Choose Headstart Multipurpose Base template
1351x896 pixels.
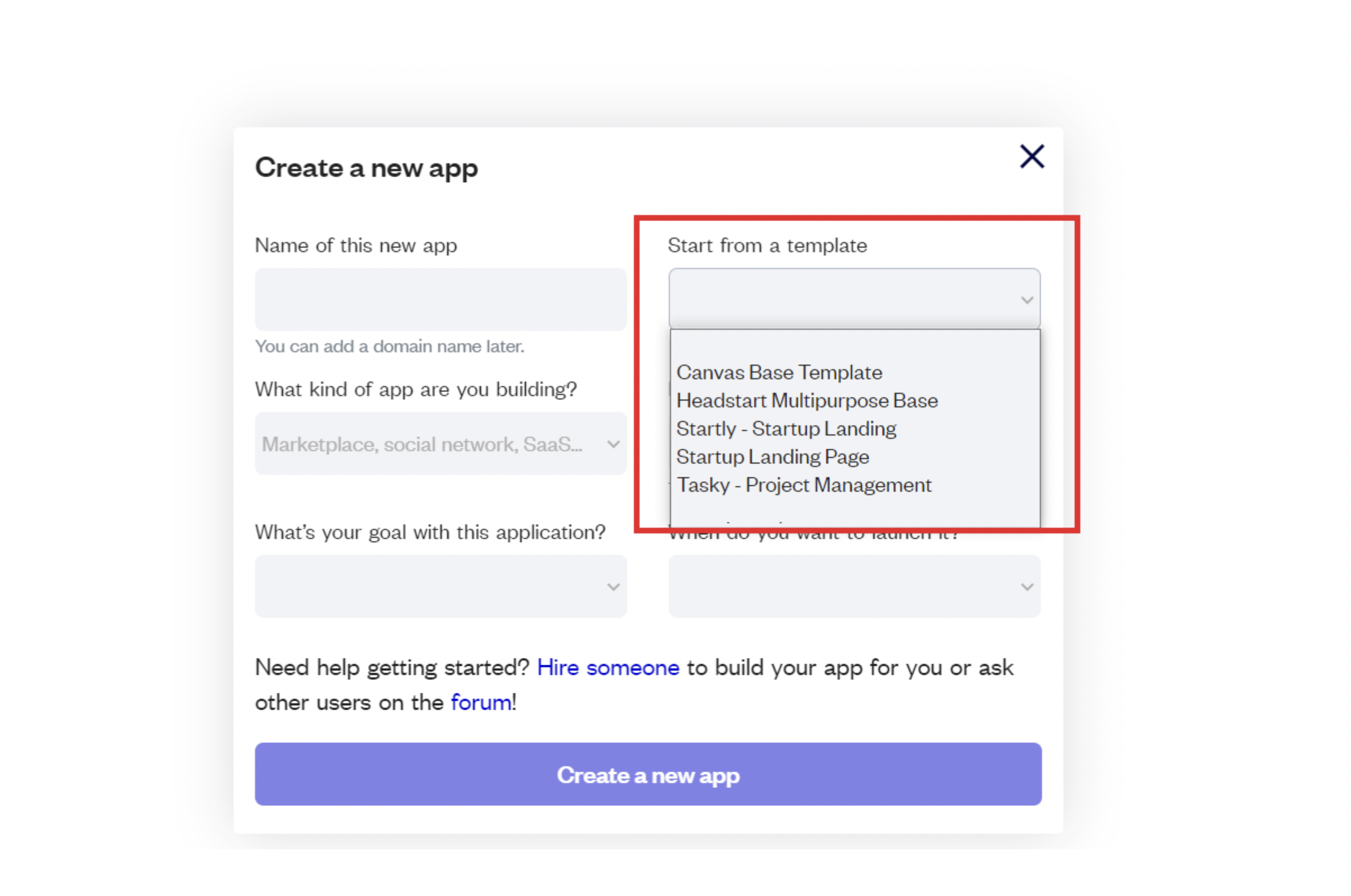806,401
